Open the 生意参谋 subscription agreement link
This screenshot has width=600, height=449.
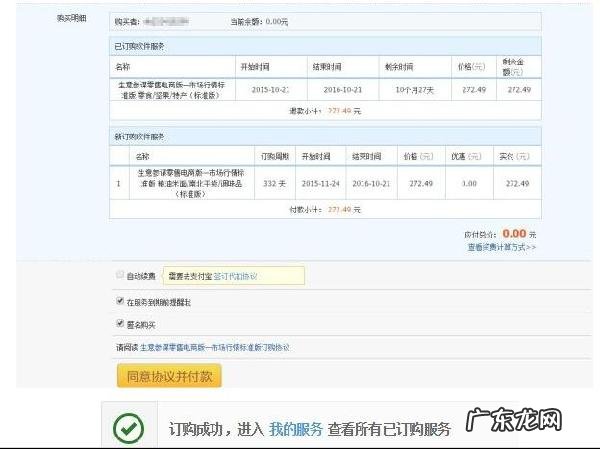[x=215, y=348]
